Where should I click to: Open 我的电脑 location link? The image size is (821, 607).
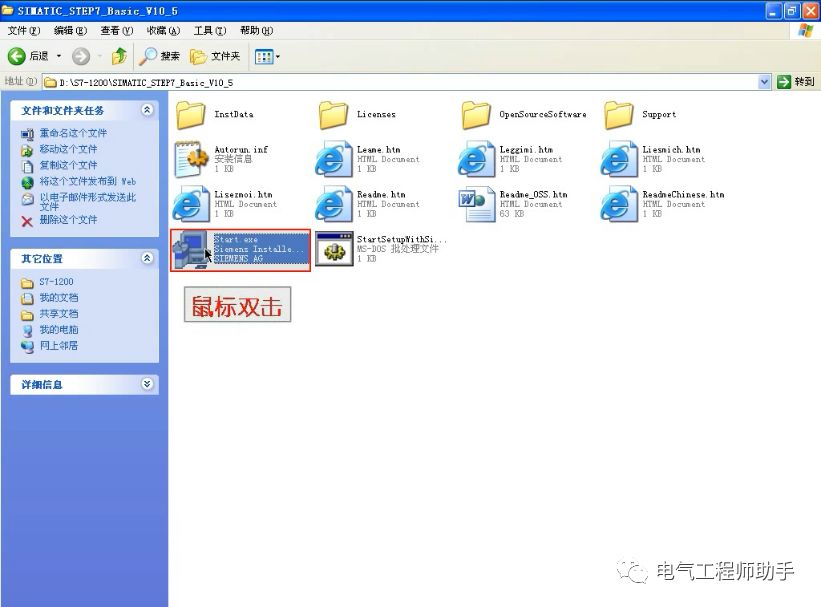click(59, 330)
